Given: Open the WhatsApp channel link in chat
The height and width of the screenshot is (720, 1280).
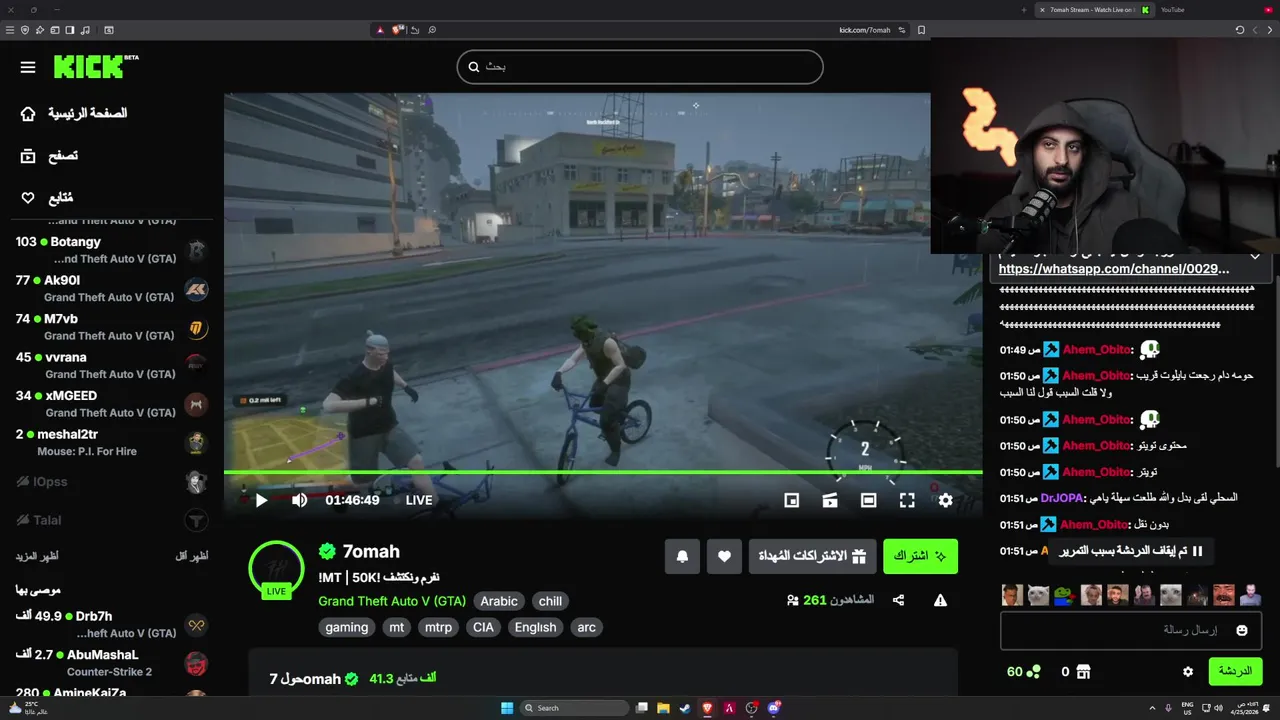Looking at the screenshot, I should click(1114, 269).
